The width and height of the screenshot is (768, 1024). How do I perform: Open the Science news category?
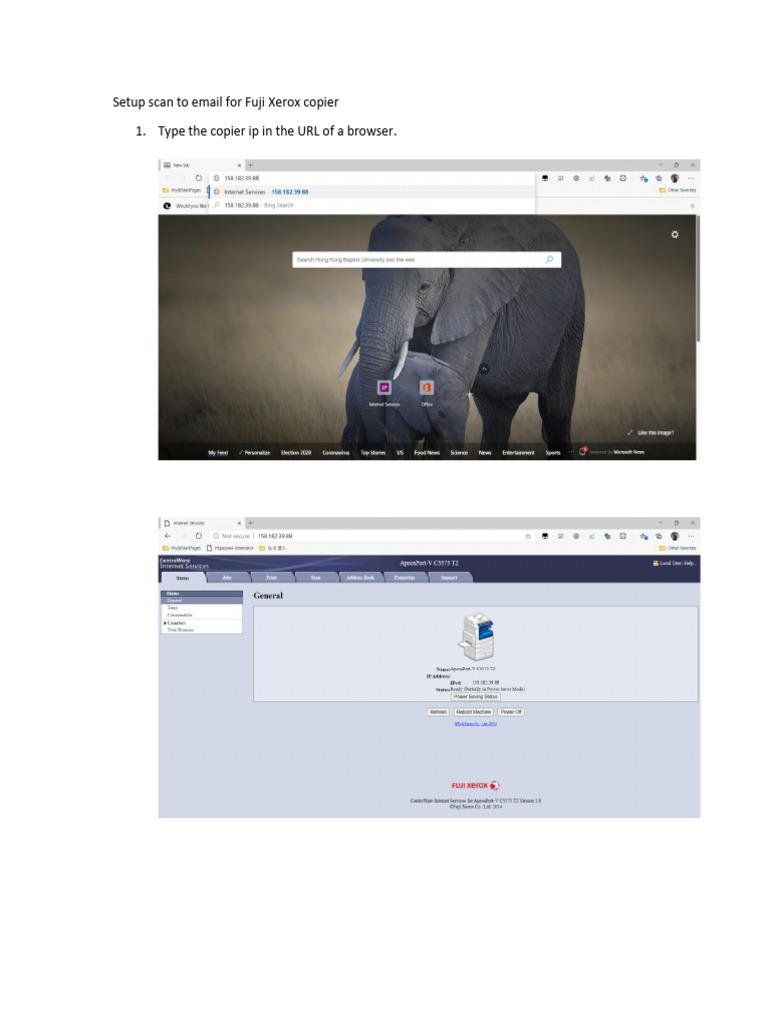click(x=459, y=453)
